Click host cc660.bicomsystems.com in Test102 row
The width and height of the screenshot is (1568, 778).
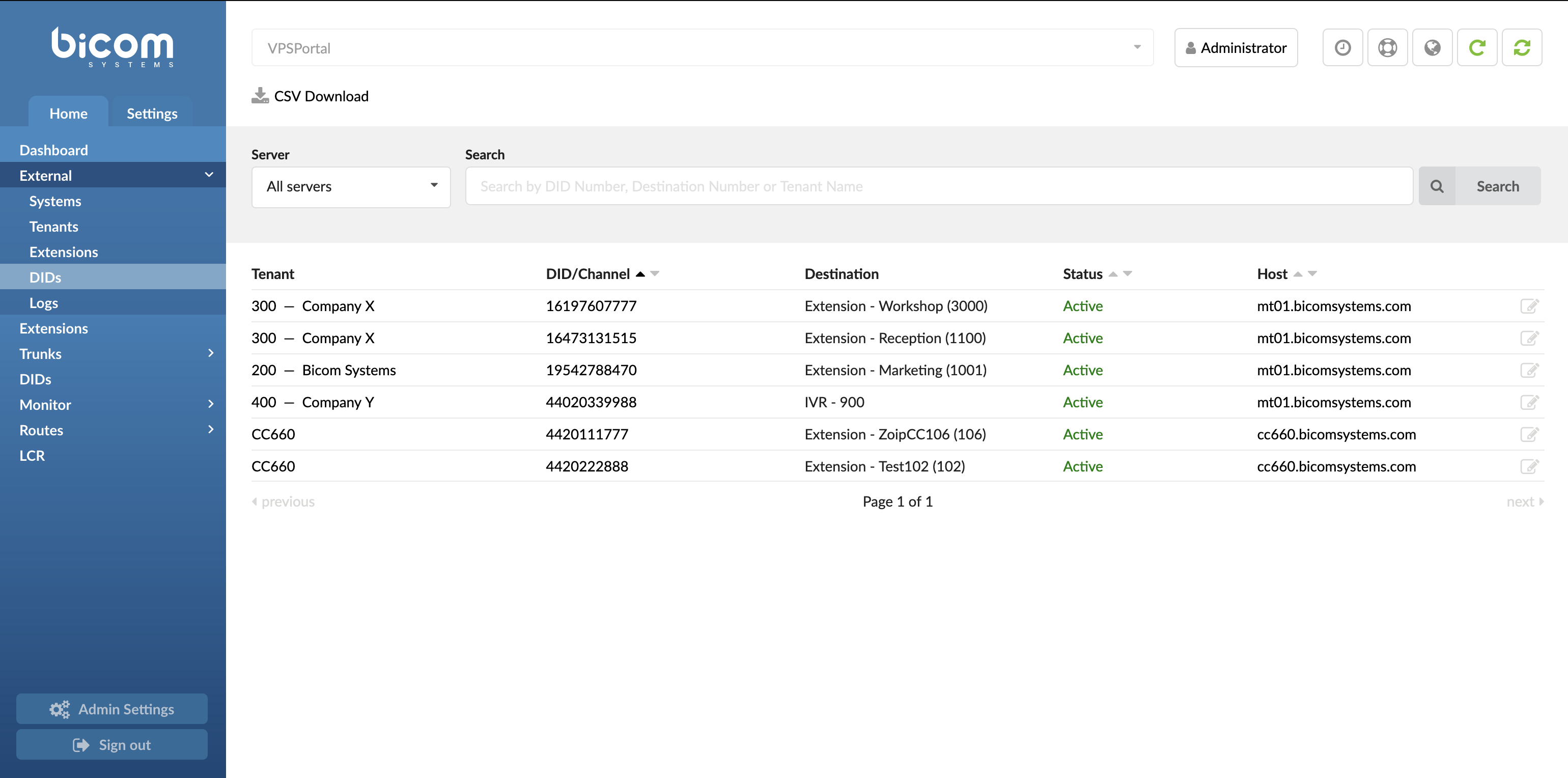1336,466
